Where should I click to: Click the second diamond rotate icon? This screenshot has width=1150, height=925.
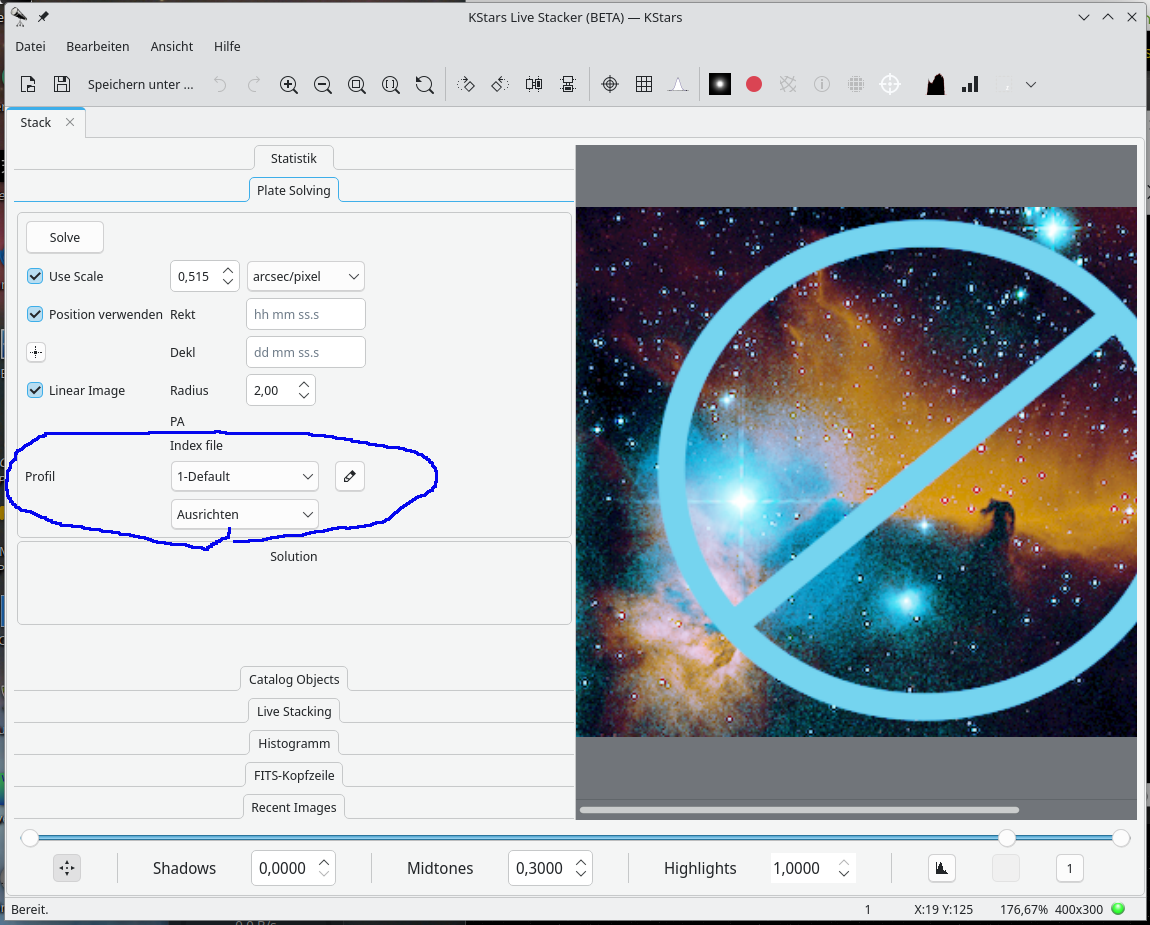[x=500, y=84]
